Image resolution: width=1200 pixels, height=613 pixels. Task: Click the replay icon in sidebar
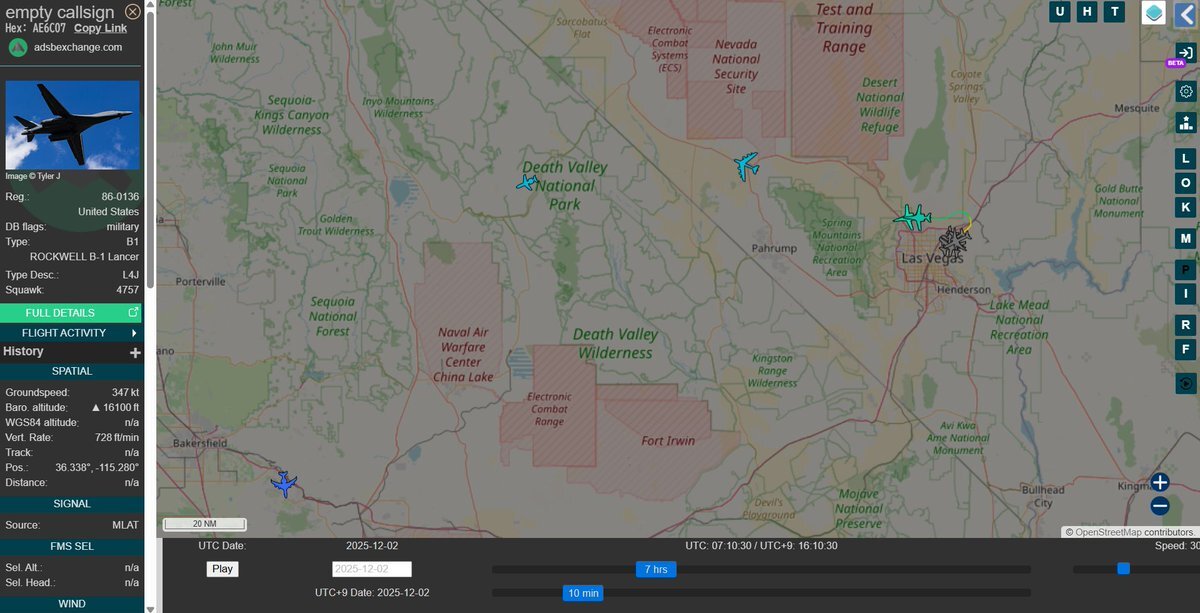(x=1186, y=383)
